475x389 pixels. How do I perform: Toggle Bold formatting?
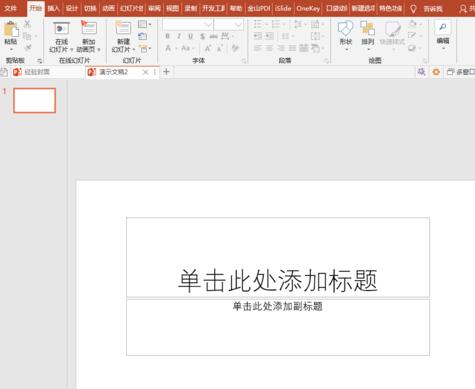pyautogui.click(x=168, y=36)
